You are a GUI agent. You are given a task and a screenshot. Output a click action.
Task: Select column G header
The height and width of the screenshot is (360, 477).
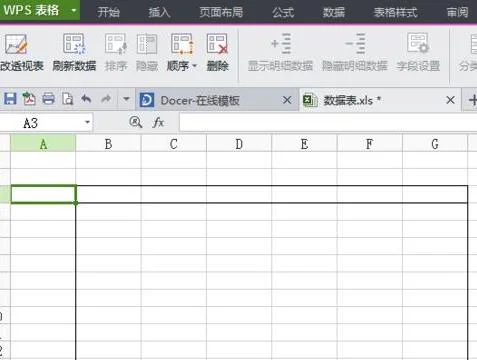tap(435, 144)
